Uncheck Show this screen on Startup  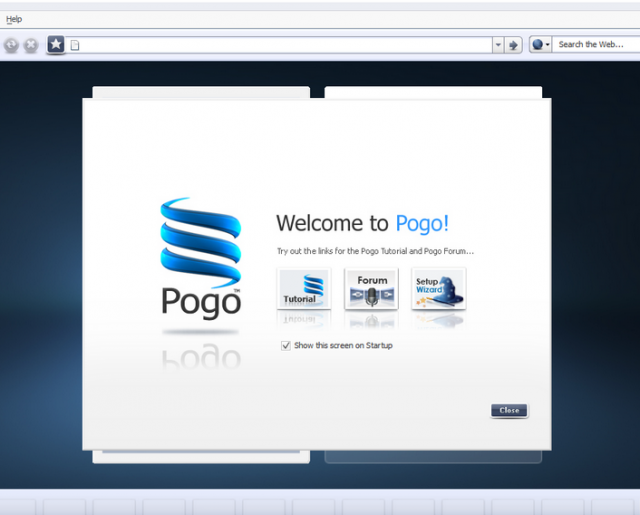pyautogui.click(x=286, y=346)
